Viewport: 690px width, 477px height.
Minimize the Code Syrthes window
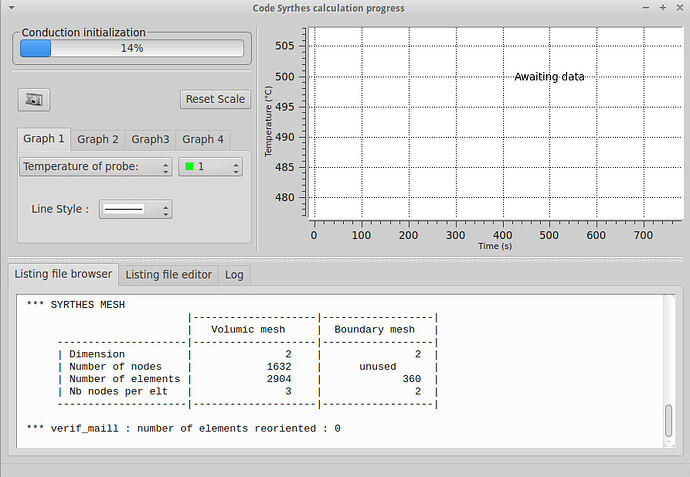[646, 8]
